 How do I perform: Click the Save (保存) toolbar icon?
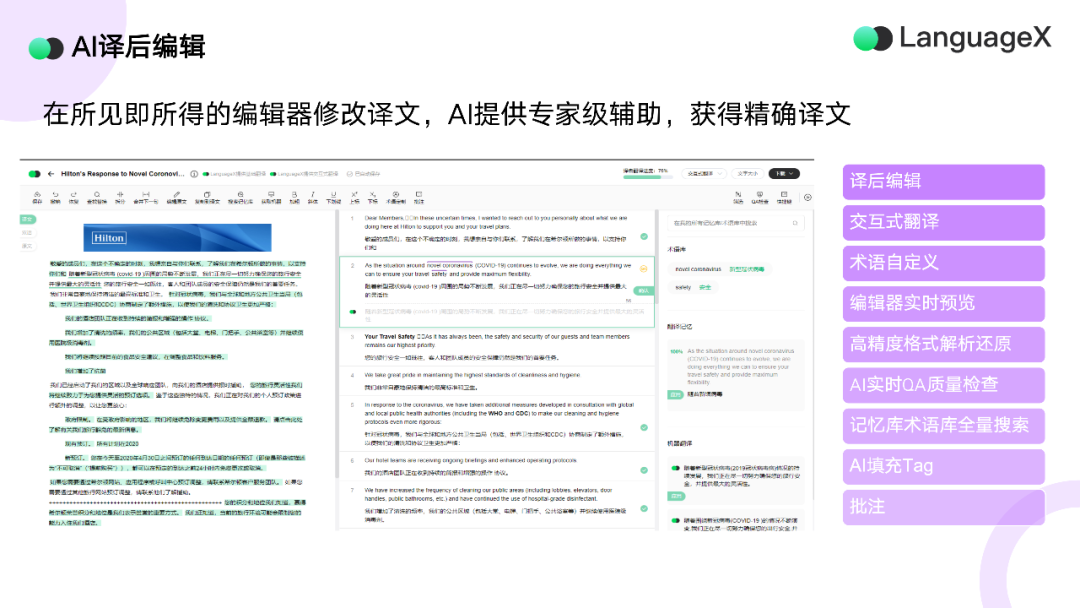coord(37,196)
